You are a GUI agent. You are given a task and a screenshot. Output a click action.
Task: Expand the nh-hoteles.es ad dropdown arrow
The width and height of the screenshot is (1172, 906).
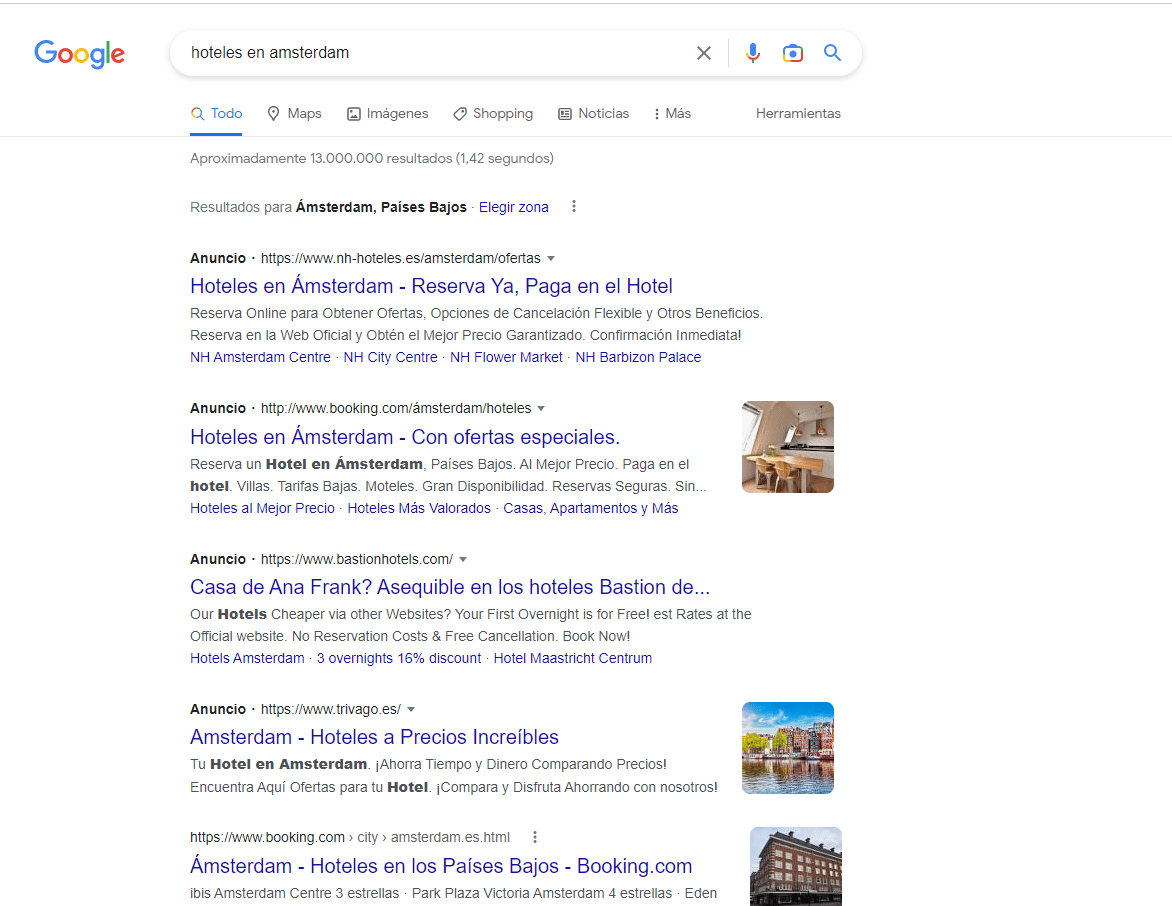(551, 259)
